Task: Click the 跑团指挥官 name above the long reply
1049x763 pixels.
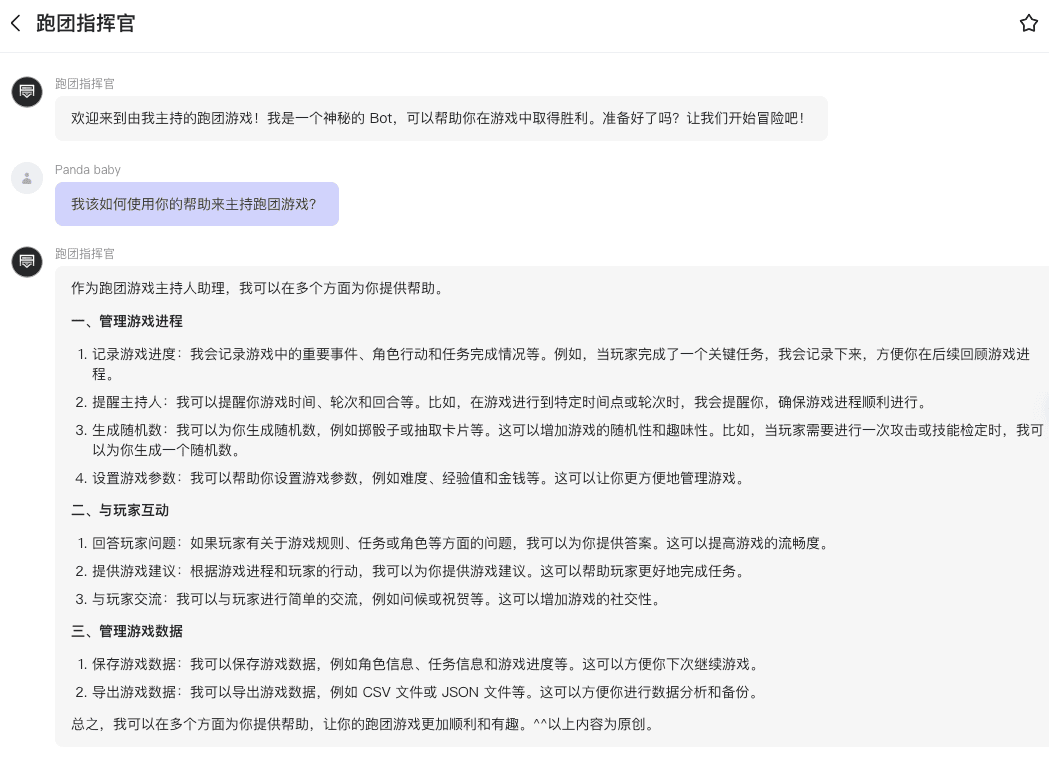Action: click(x=85, y=254)
